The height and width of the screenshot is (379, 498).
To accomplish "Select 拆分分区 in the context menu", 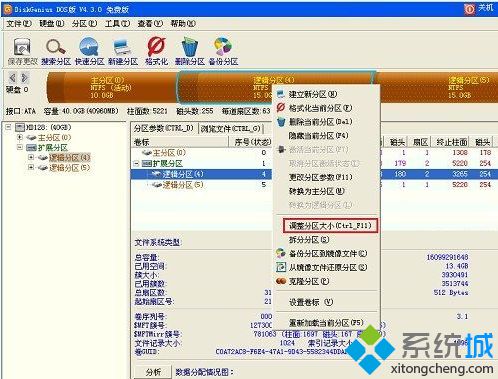I will (x=309, y=240).
